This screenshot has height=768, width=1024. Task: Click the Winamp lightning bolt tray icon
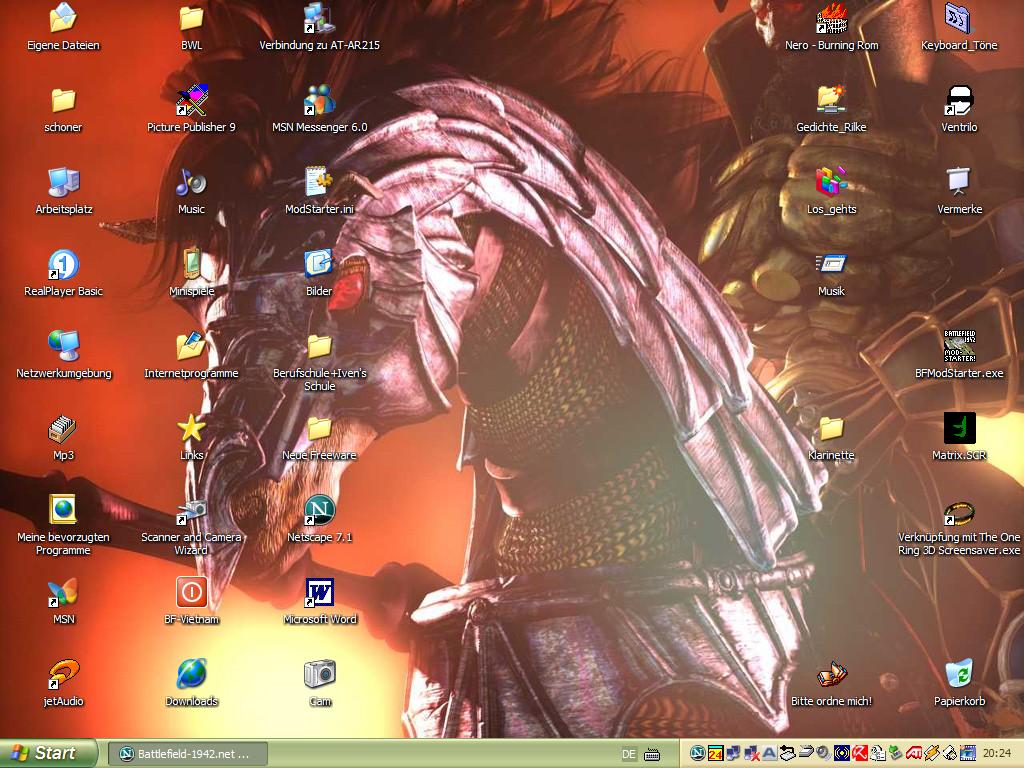pos(931,754)
